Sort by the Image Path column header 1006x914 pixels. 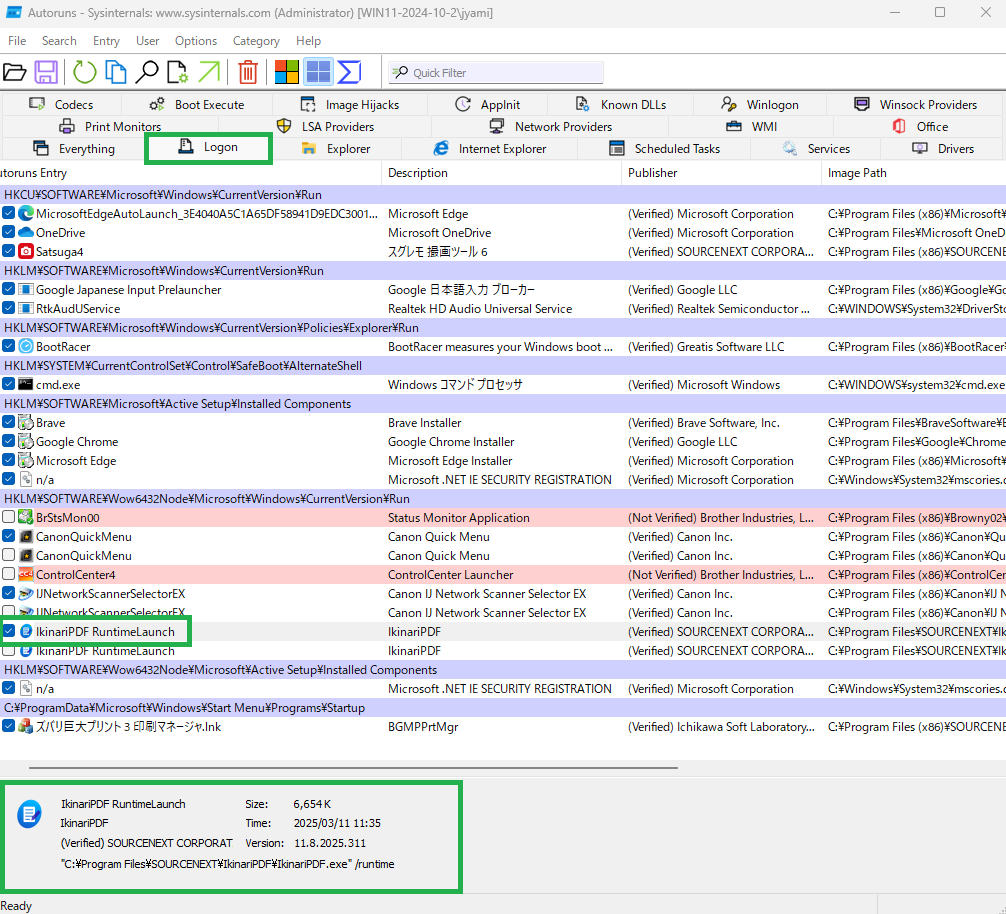click(914, 173)
